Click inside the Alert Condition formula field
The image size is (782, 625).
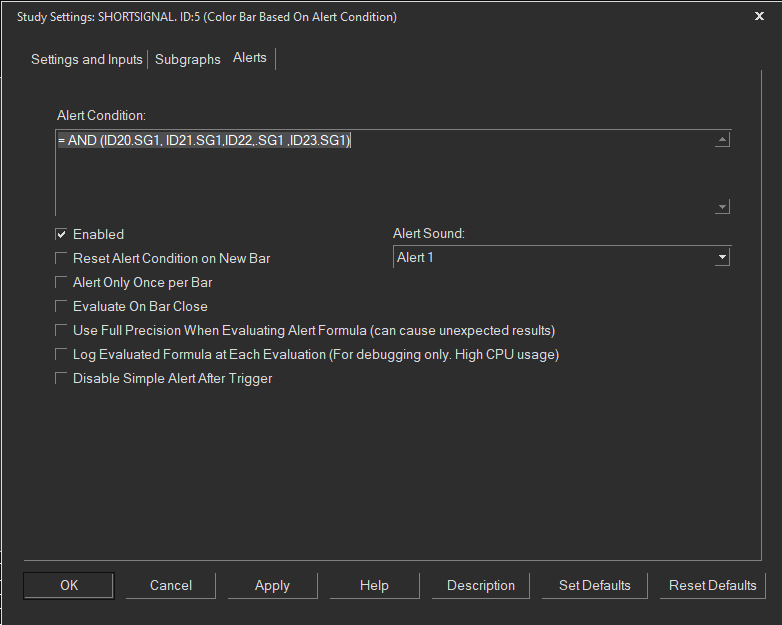[385, 172]
